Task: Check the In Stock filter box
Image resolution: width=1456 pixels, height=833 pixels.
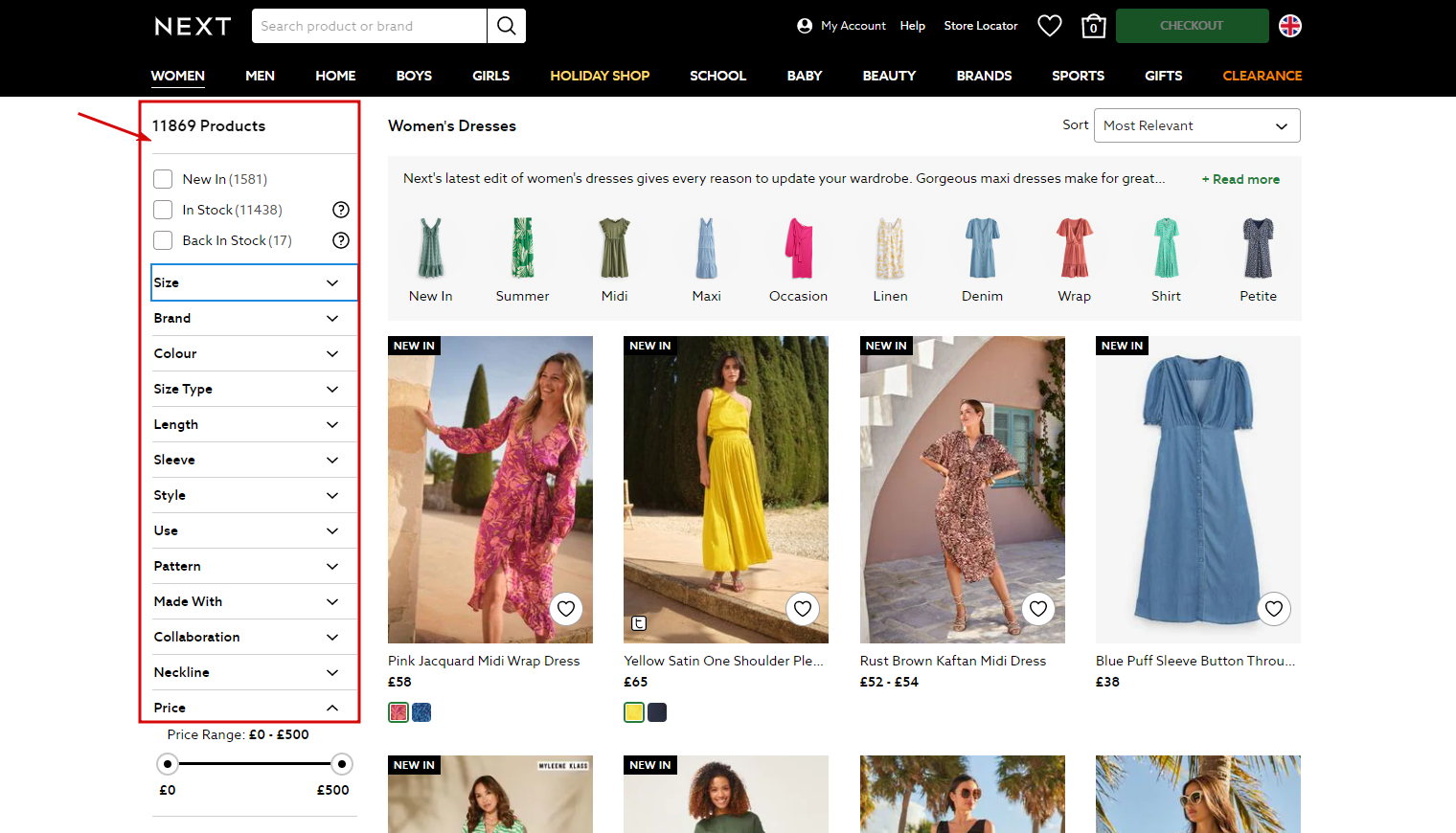Action: [163, 210]
